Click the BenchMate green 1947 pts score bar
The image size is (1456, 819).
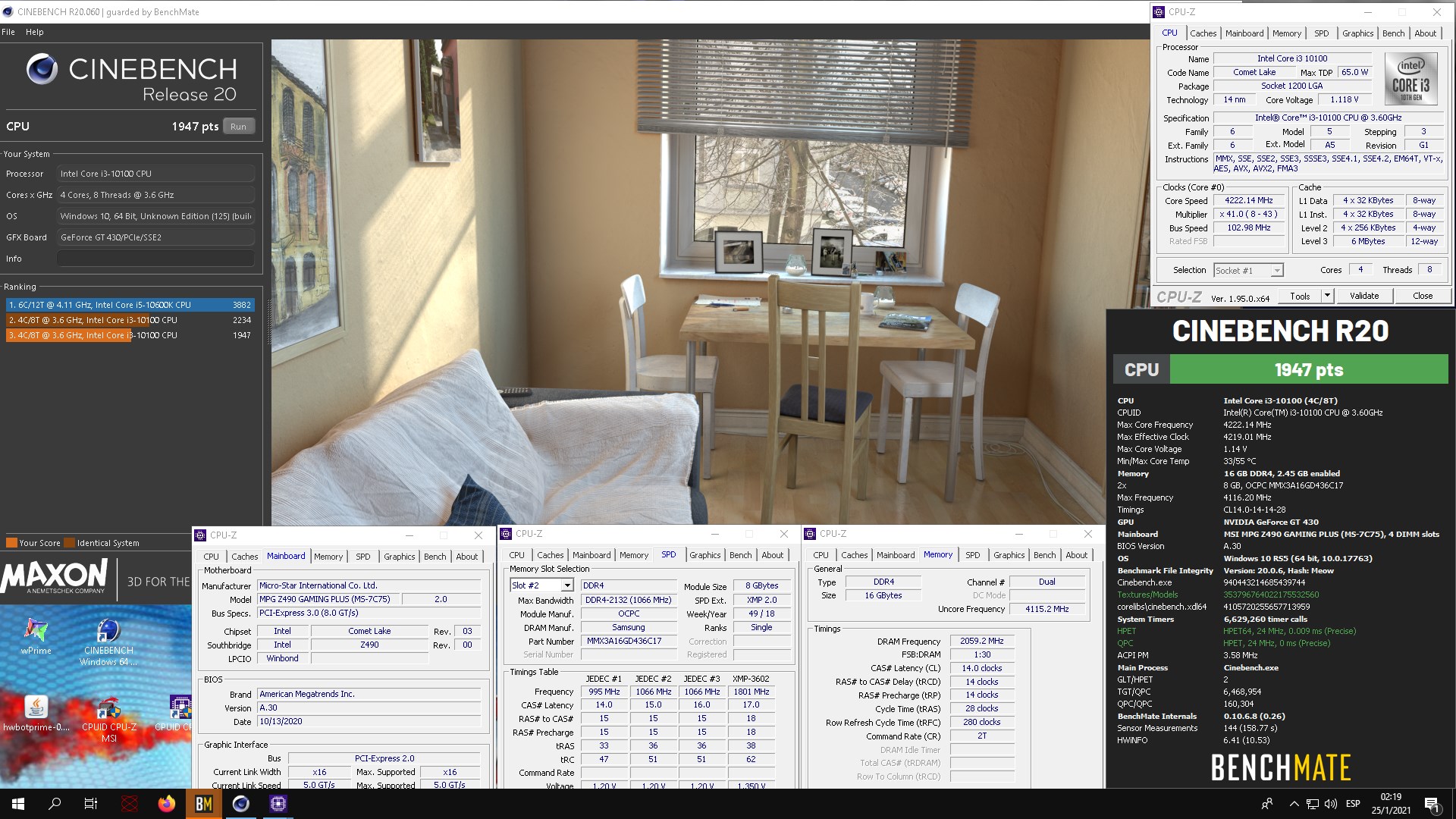[x=1308, y=369]
